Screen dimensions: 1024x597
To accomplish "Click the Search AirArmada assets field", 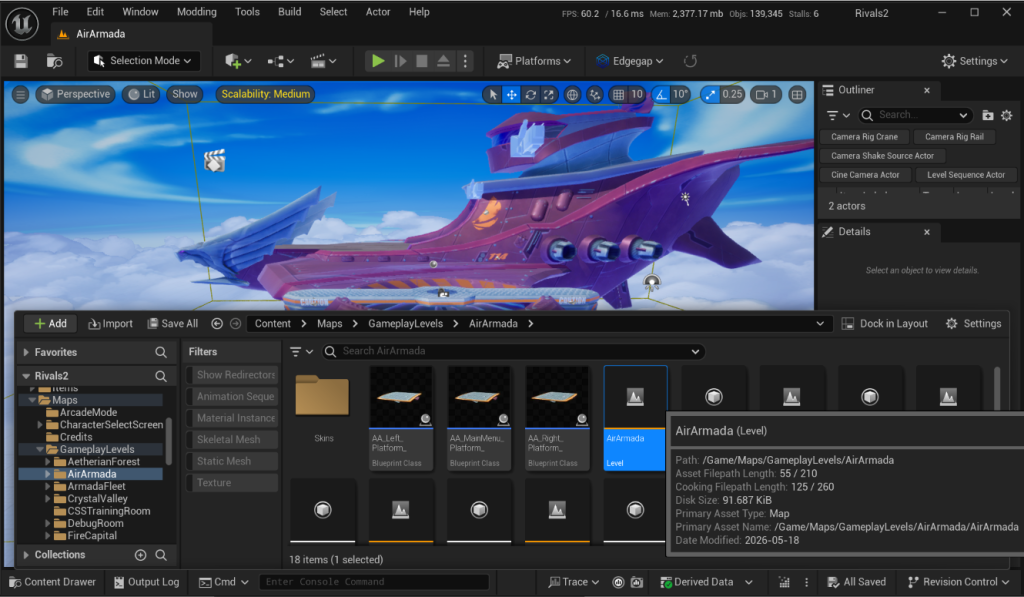I will [x=513, y=351].
